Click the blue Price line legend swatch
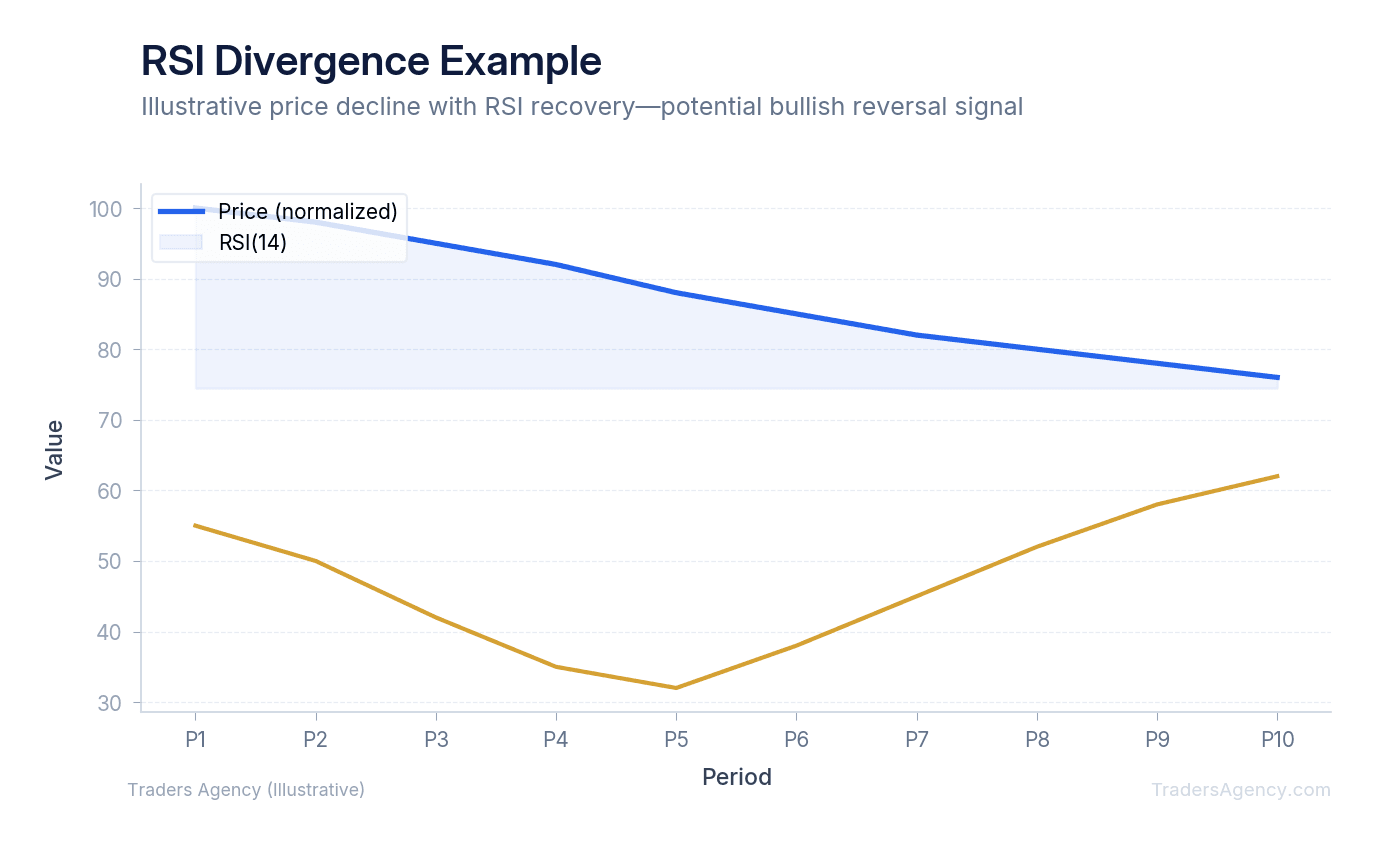Image resolution: width=1376 pixels, height=845 pixels. click(x=181, y=211)
